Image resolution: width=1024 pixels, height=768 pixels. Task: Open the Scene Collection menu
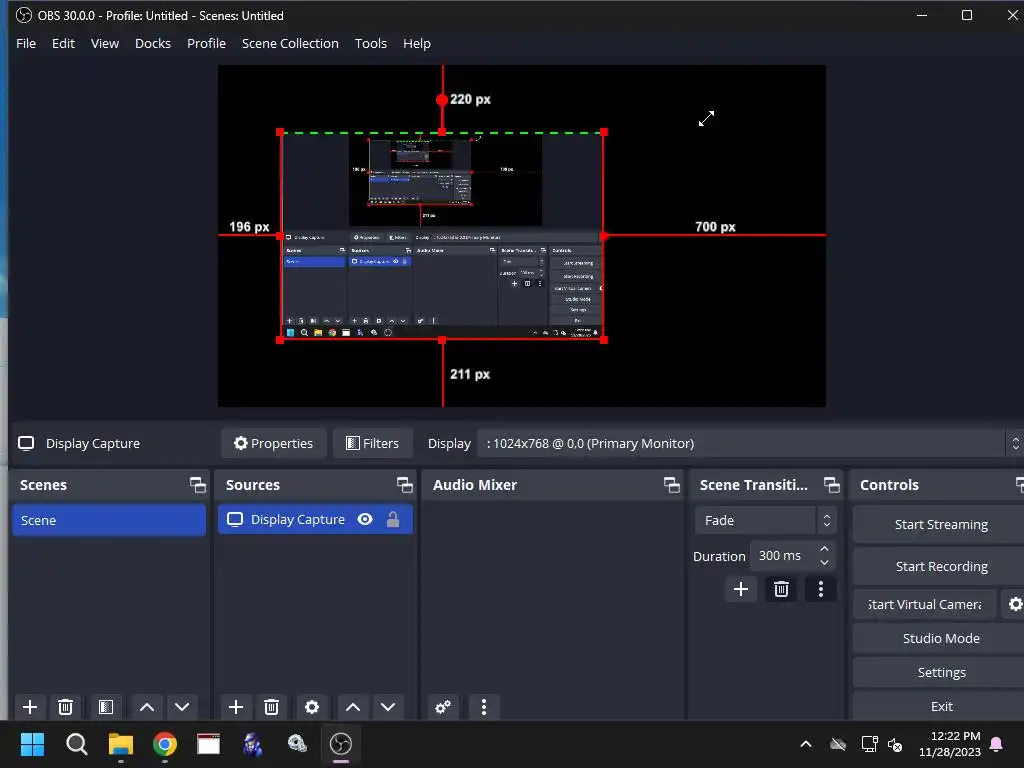(x=290, y=43)
